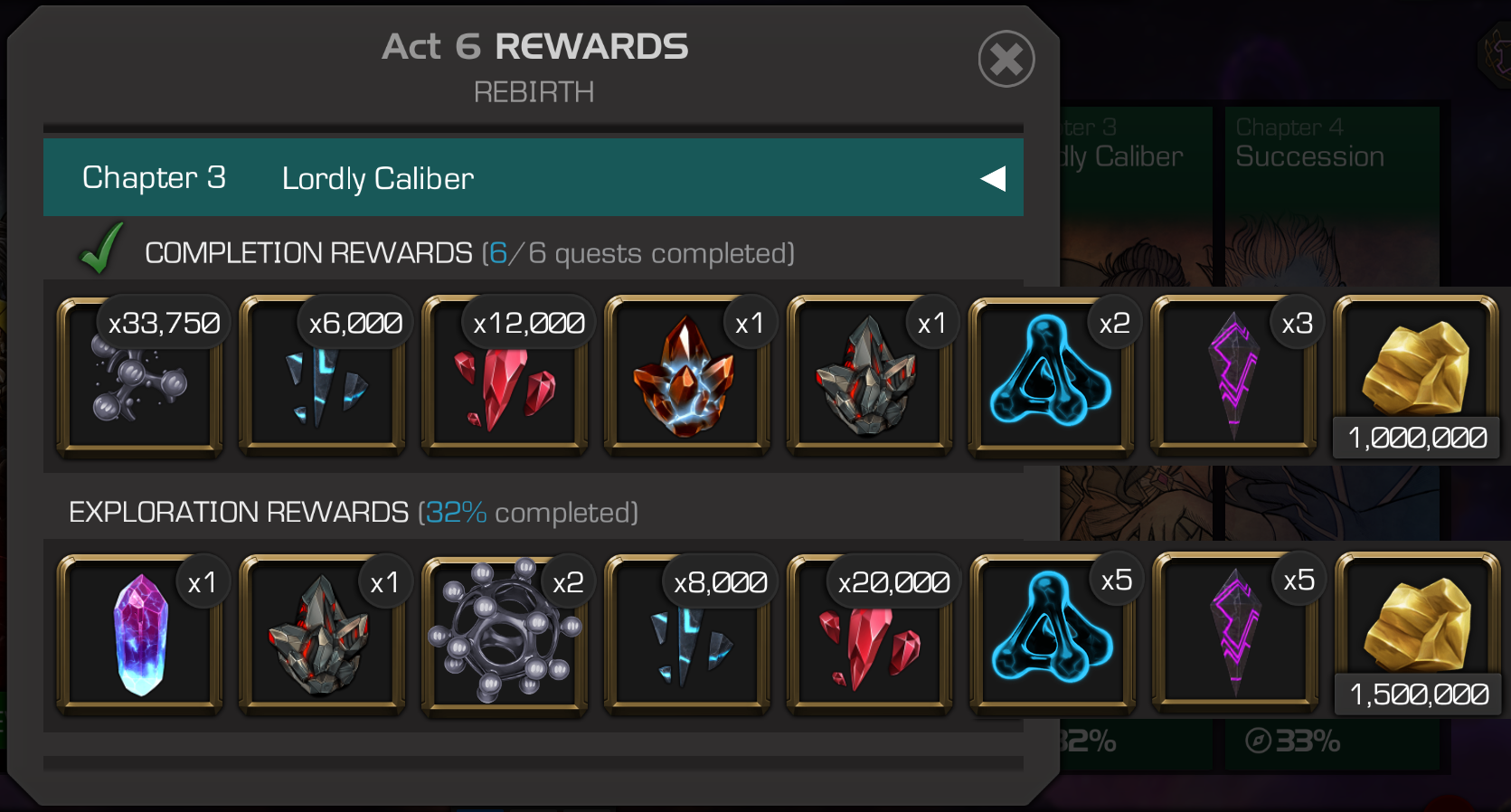This screenshot has width=1511, height=812.
Task: Open the Chapter 4 Succession tile
Action: (x=1332, y=439)
